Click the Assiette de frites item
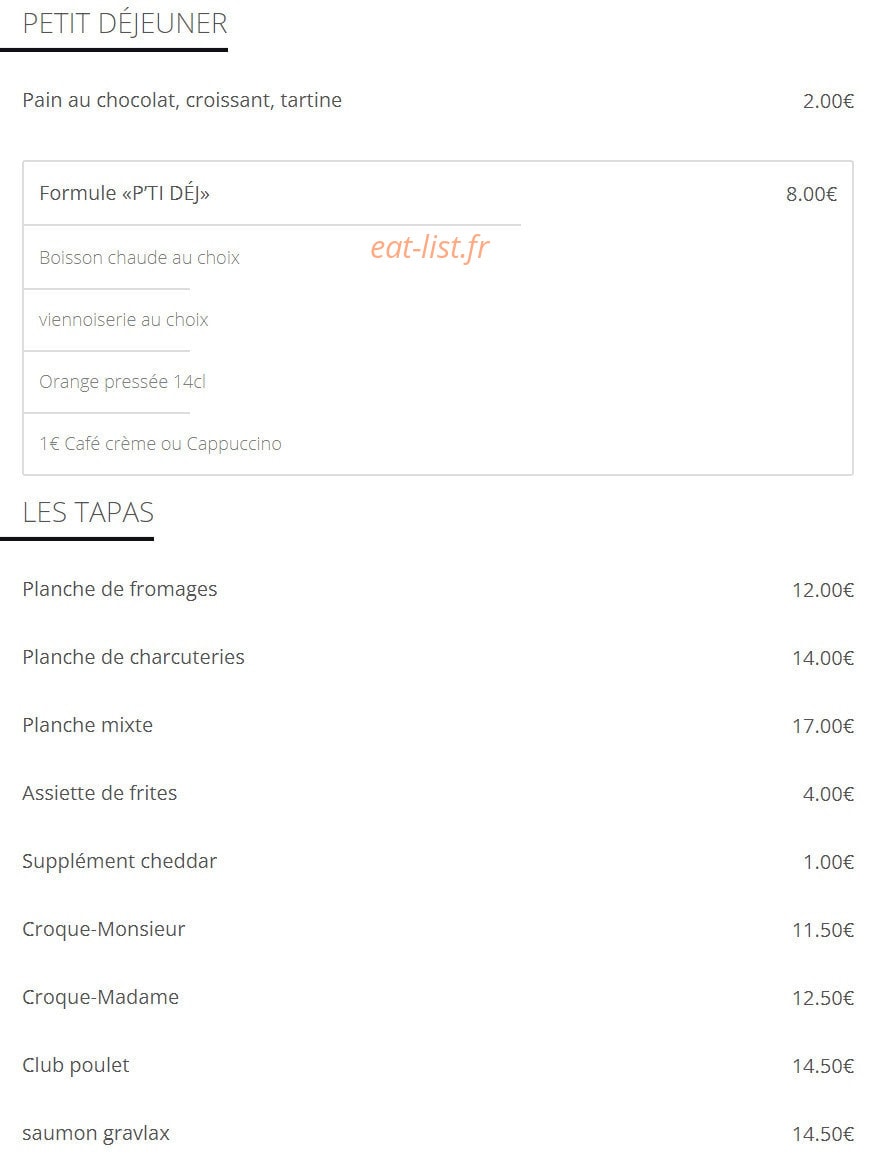 pos(100,793)
